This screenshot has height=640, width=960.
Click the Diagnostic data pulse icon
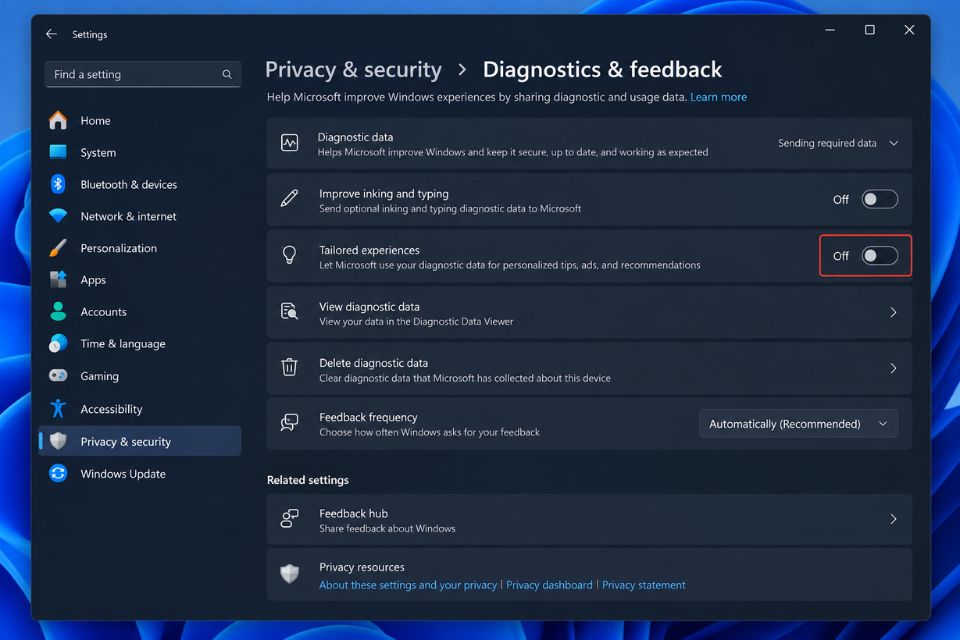tap(290, 143)
